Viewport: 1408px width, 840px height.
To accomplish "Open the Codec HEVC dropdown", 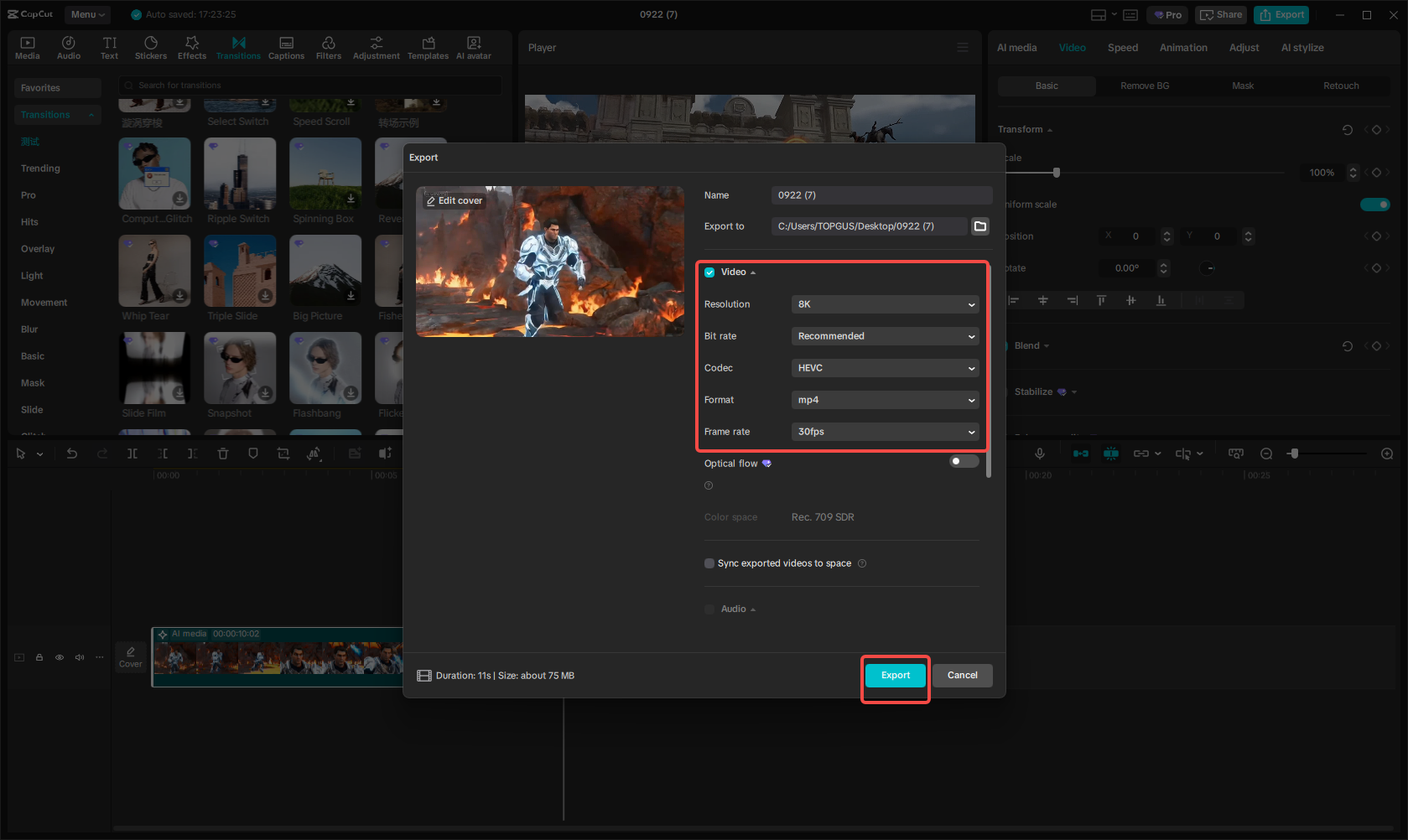I will click(x=885, y=368).
